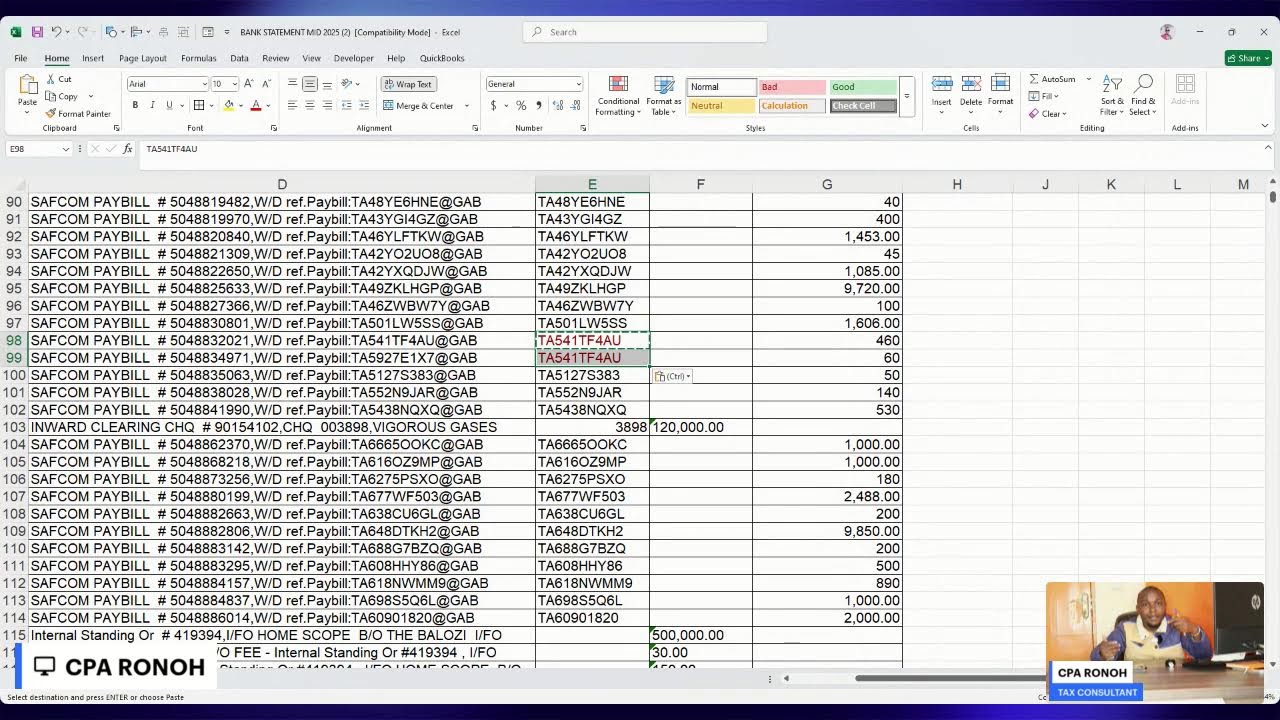Viewport: 1280px width, 720px height.
Task: Undo the last action
Action: click(57, 32)
